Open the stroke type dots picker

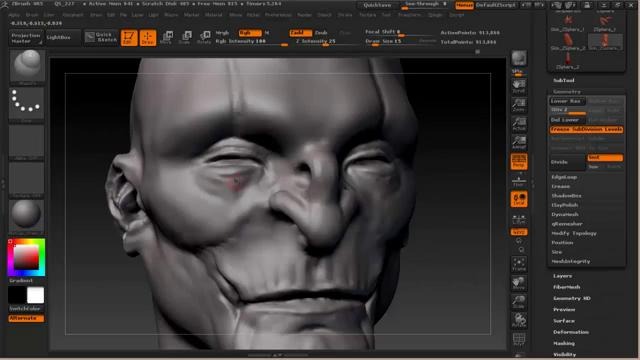pyautogui.click(x=27, y=104)
